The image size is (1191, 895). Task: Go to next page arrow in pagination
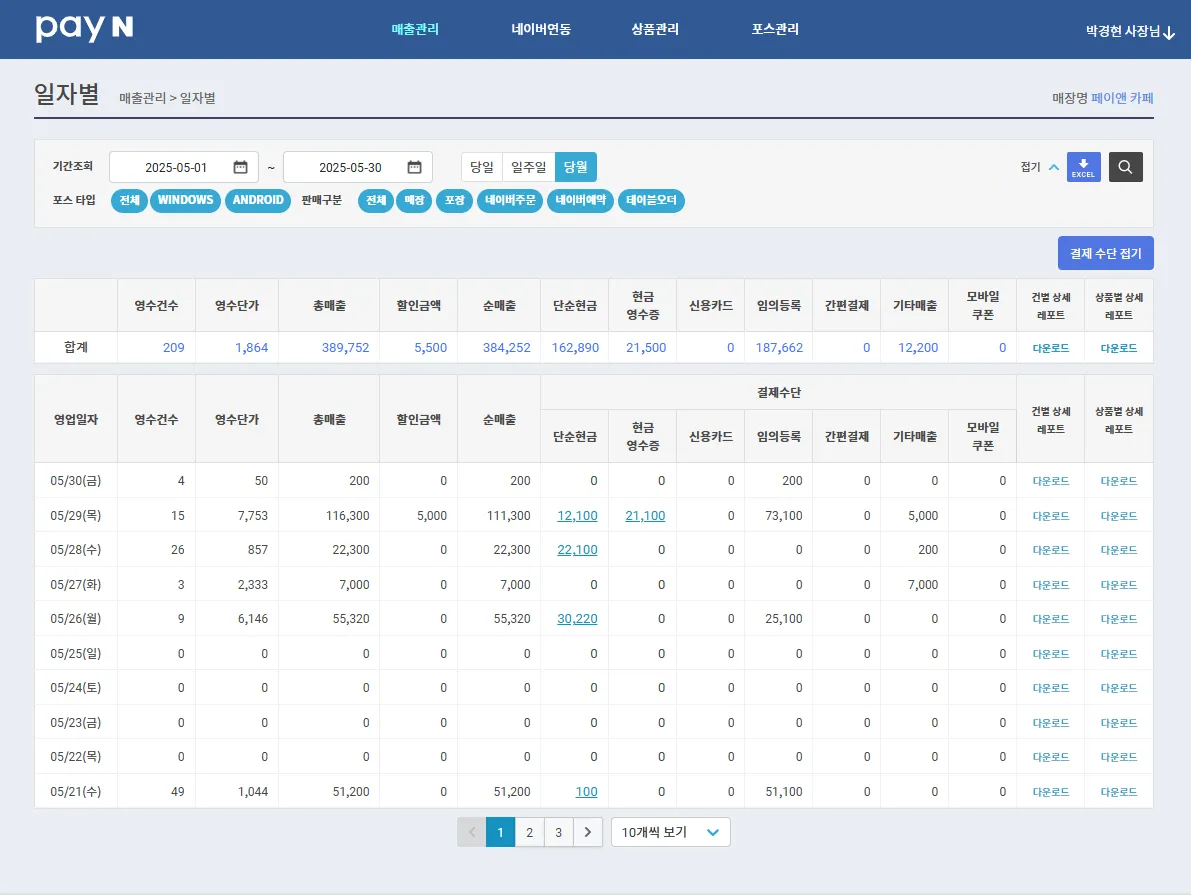588,832
